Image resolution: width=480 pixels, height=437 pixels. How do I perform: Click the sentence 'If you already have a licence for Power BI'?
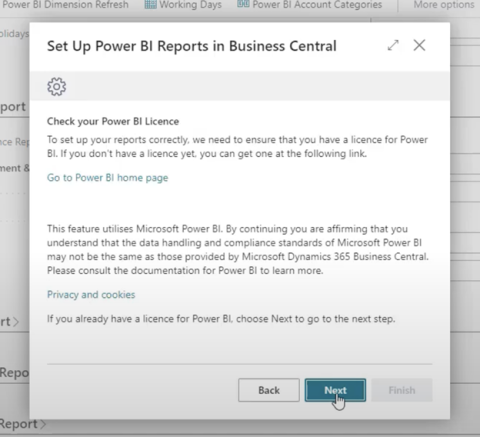(139, 319)
